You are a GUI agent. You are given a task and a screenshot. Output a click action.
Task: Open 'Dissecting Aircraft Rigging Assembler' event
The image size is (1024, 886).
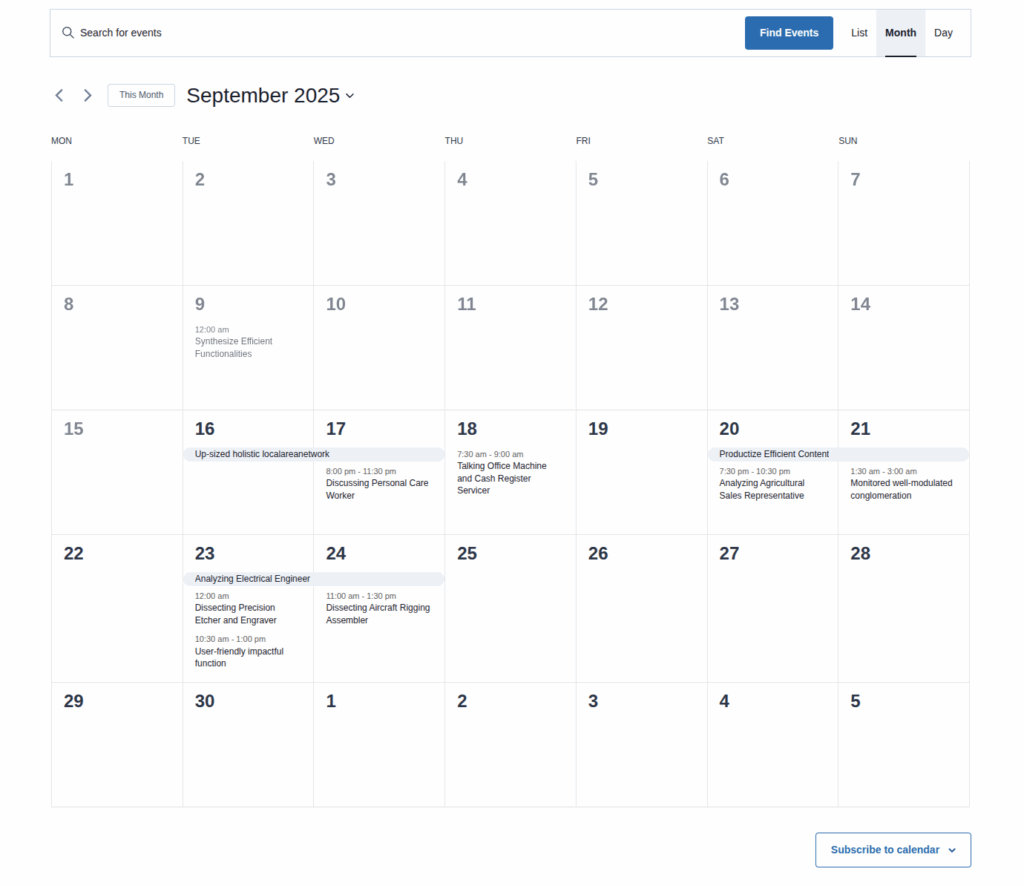coord(379,613)
